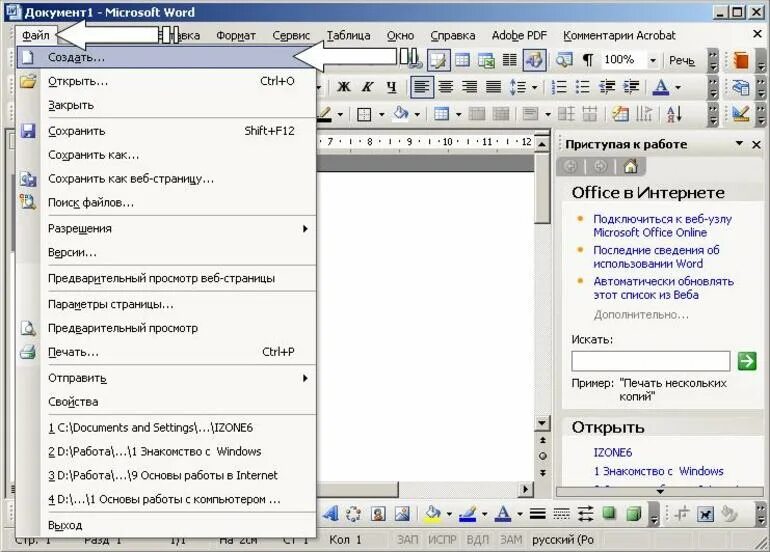Toggle numbered list

pos(559,87)
